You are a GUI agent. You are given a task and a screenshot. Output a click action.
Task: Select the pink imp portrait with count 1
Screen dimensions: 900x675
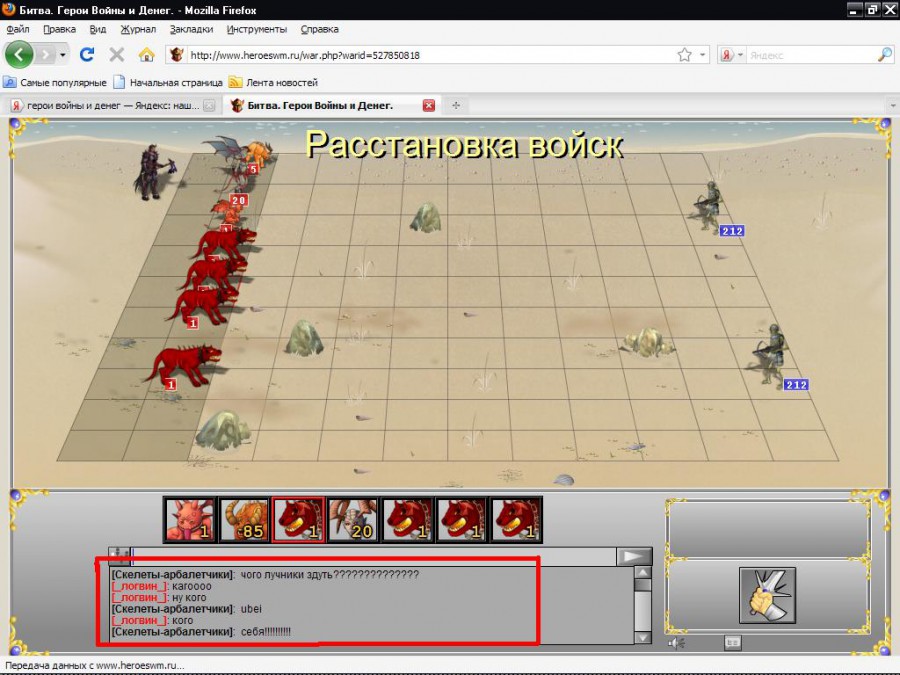coord(189,520)
